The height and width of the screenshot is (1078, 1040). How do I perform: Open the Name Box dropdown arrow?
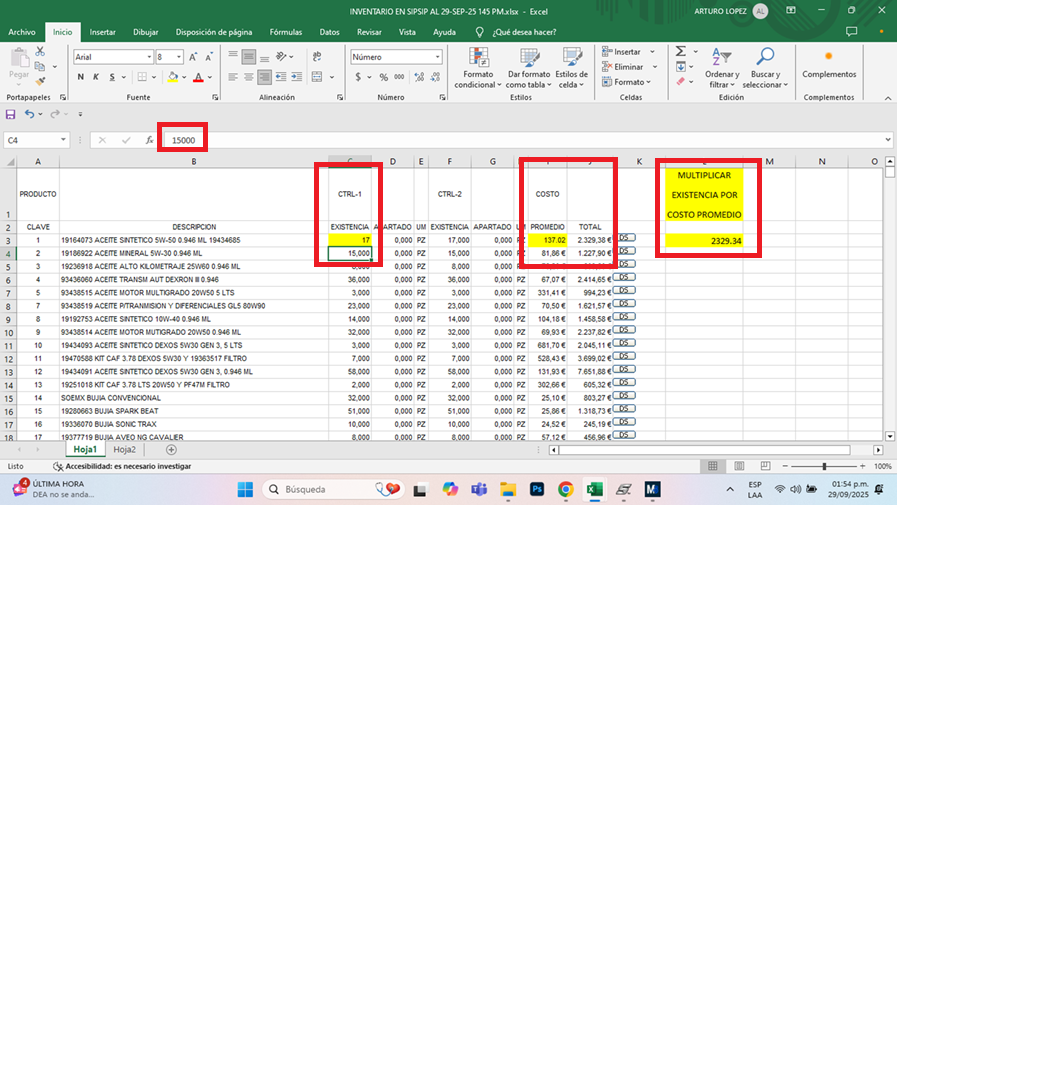click(64, 141)
